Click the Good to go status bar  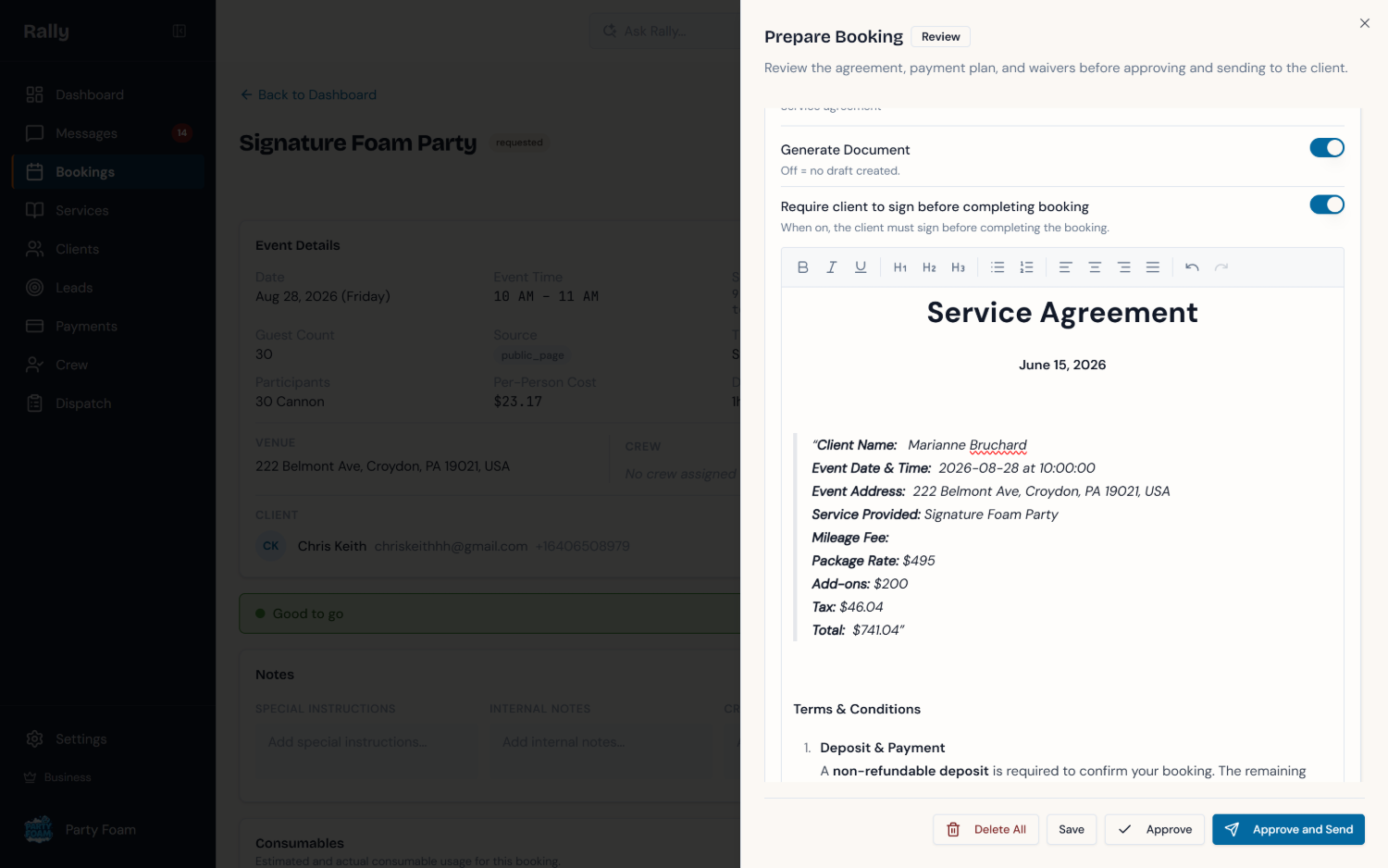(x=490, y=614)
